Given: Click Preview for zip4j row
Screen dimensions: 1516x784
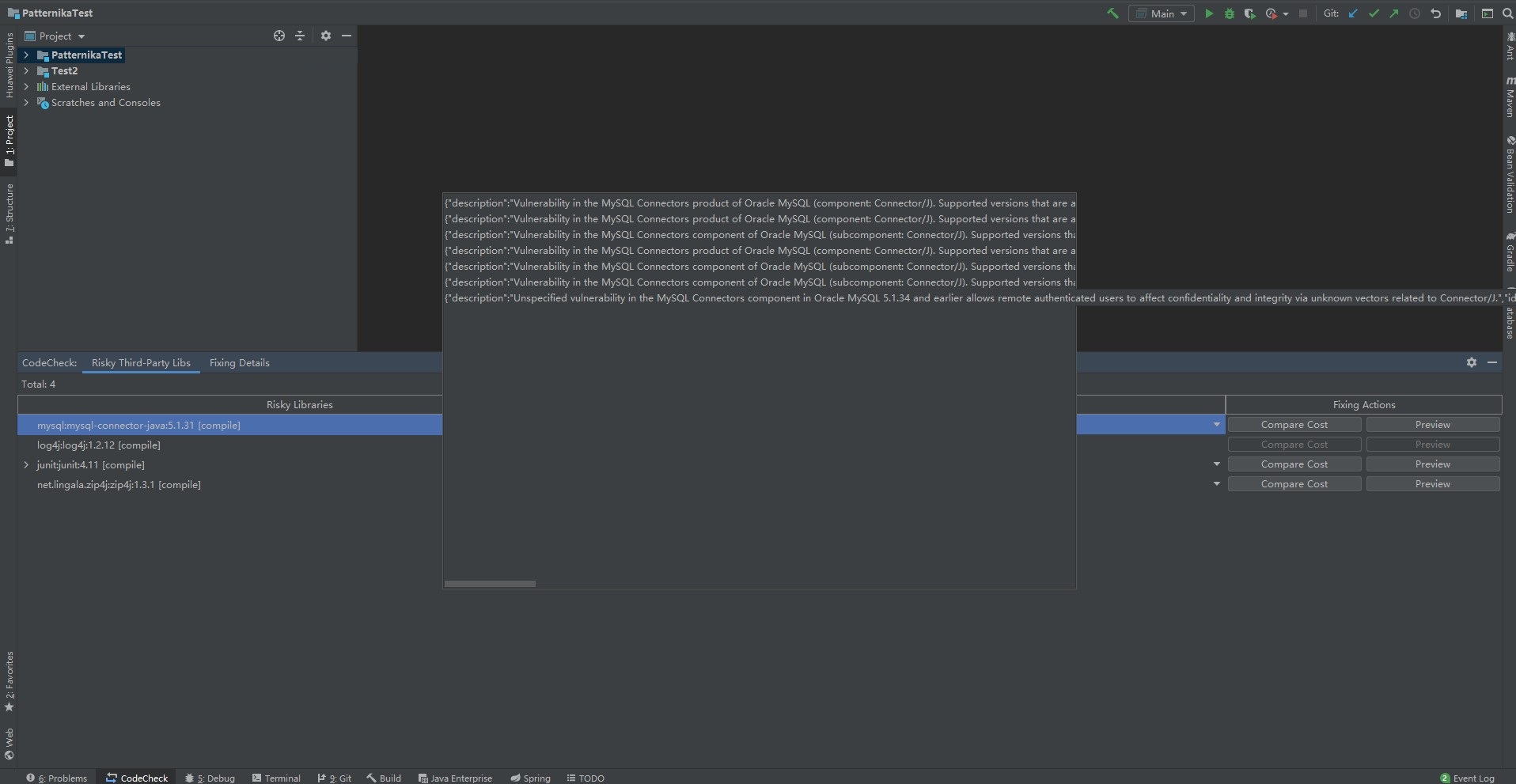Looking at the screenshot, I should coord(1433,484).
